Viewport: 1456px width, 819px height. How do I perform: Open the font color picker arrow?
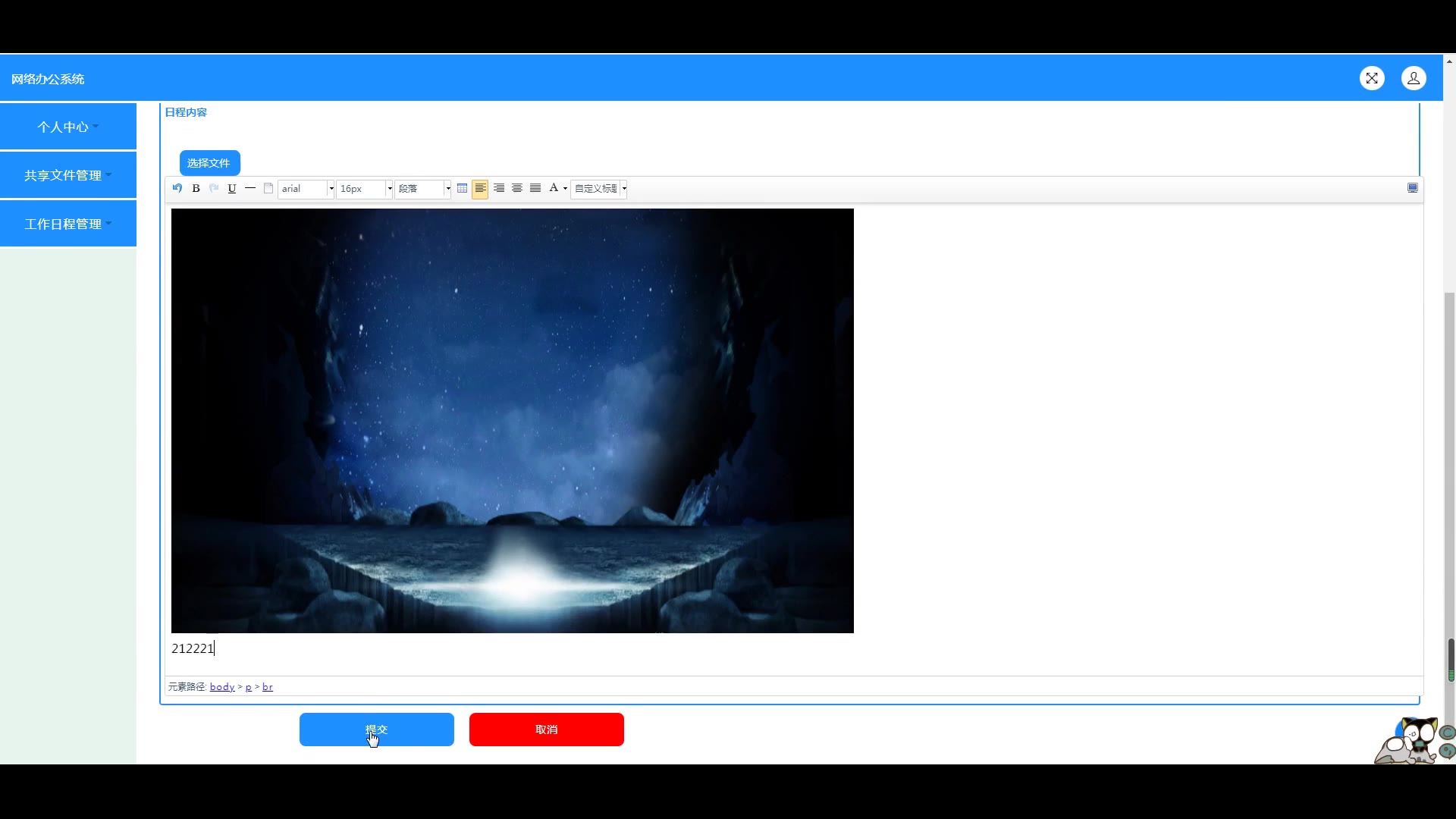tap(566, 189)
